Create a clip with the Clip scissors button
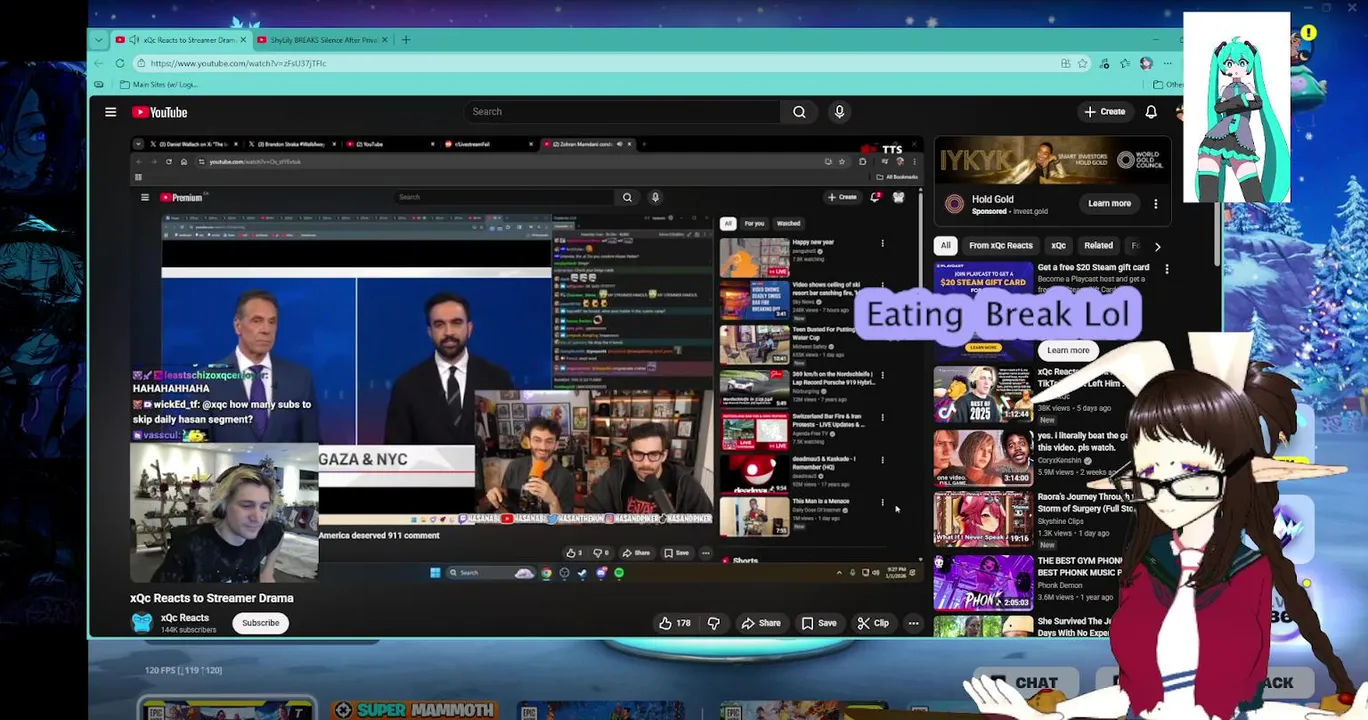Screen dimensions: 1368x720 pos(873,623)
